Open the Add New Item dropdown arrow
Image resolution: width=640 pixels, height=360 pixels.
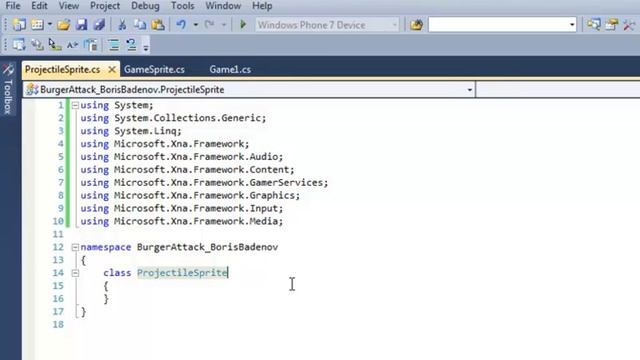tap(49, 24)
